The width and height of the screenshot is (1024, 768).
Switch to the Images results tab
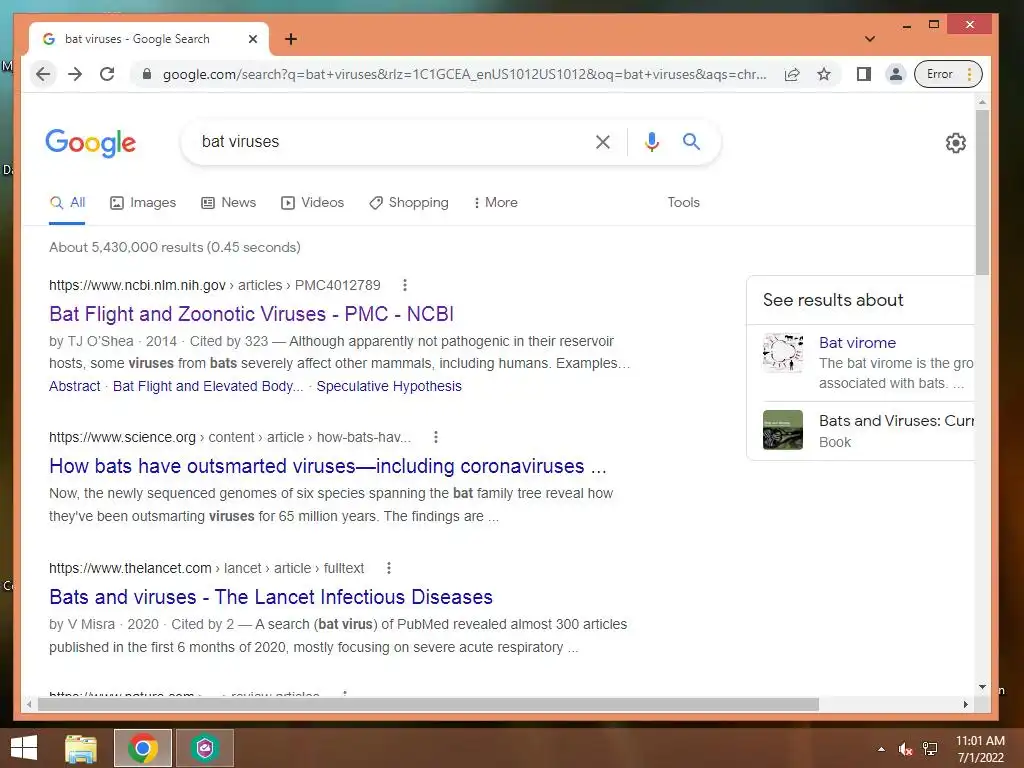pos(143,202)
